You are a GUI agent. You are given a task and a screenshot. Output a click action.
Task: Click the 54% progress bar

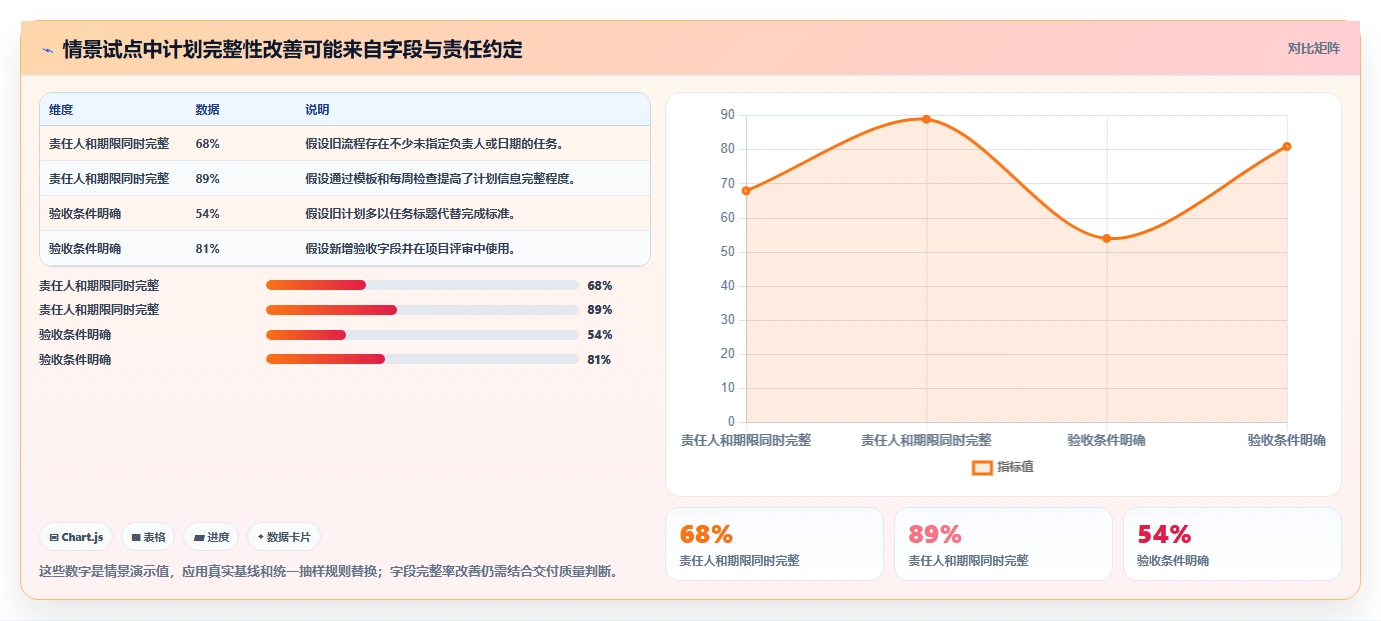(x=422, y=335)
